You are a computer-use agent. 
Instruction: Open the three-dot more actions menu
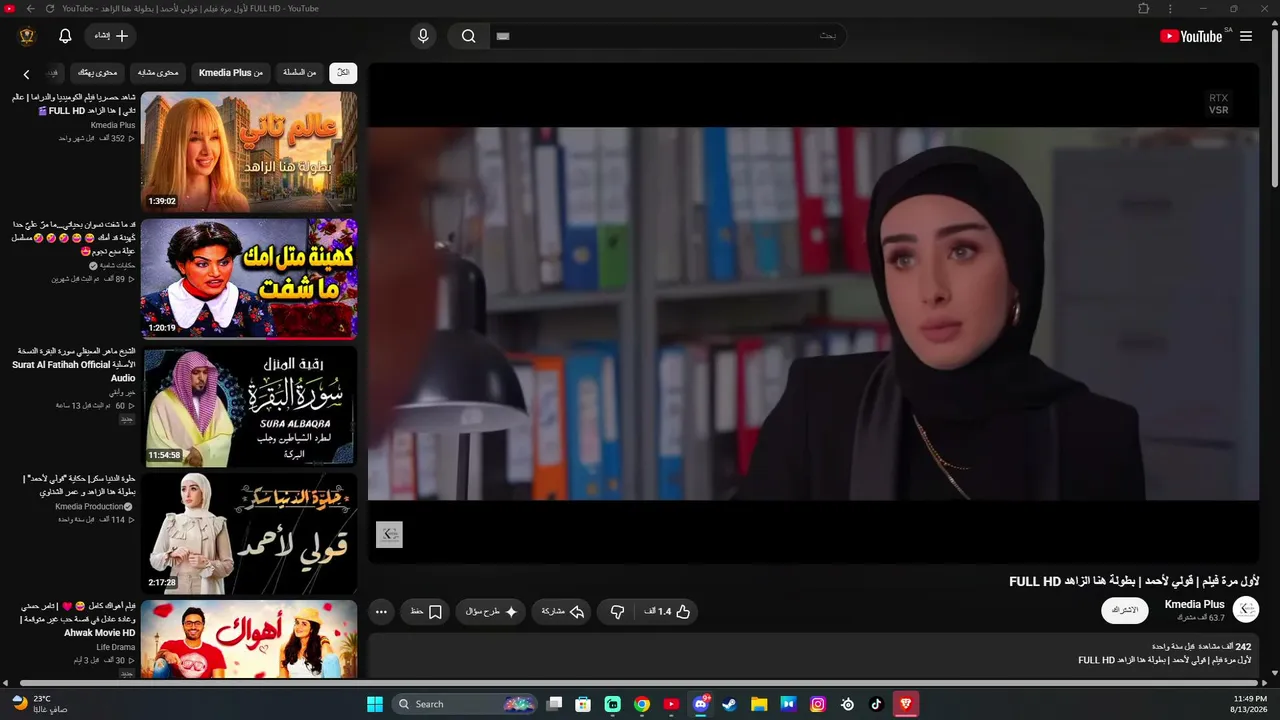pyautogui.click(x=381, y=612)
